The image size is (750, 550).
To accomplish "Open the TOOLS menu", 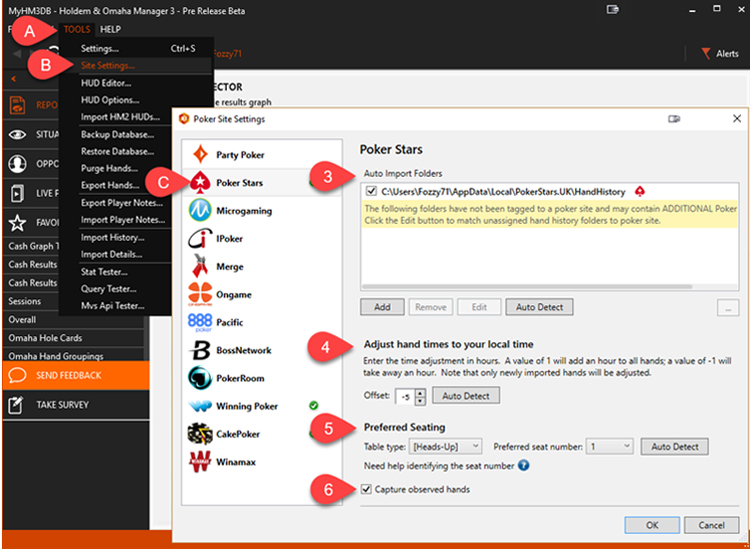I will pyautogui.click(x=77, y=30).
